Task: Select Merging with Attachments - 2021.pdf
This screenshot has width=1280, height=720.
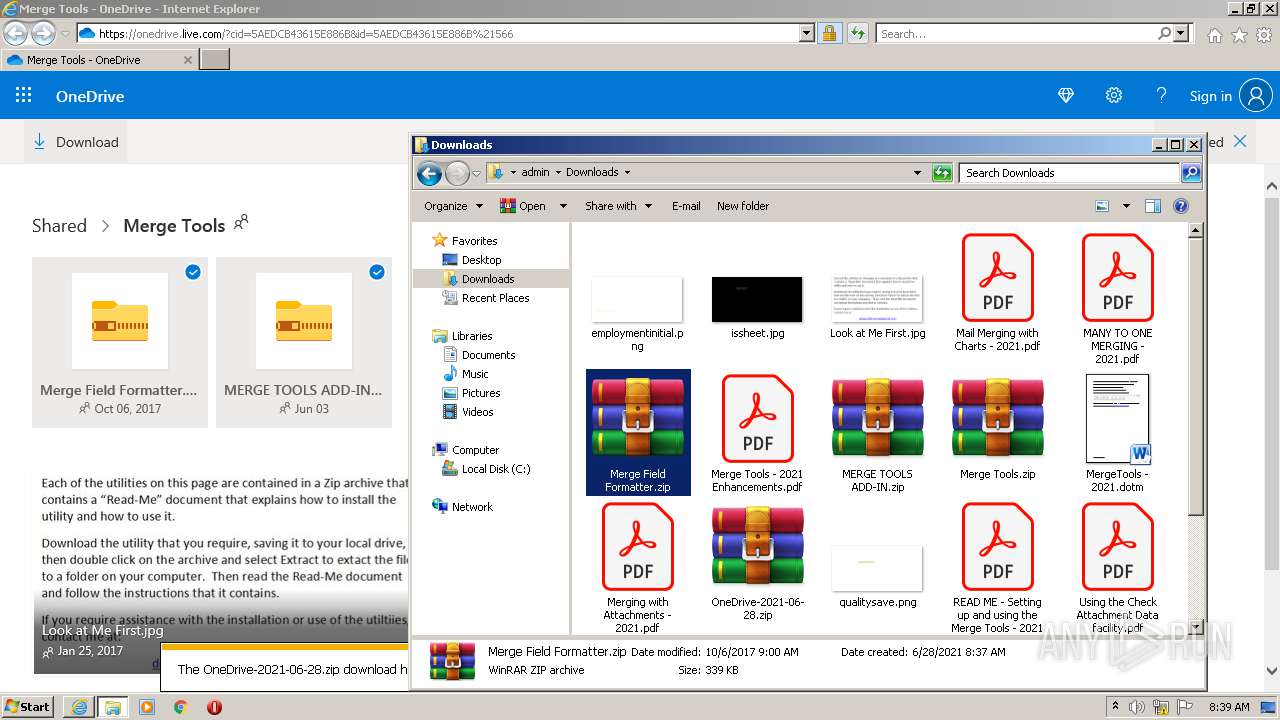Action: 637,567
